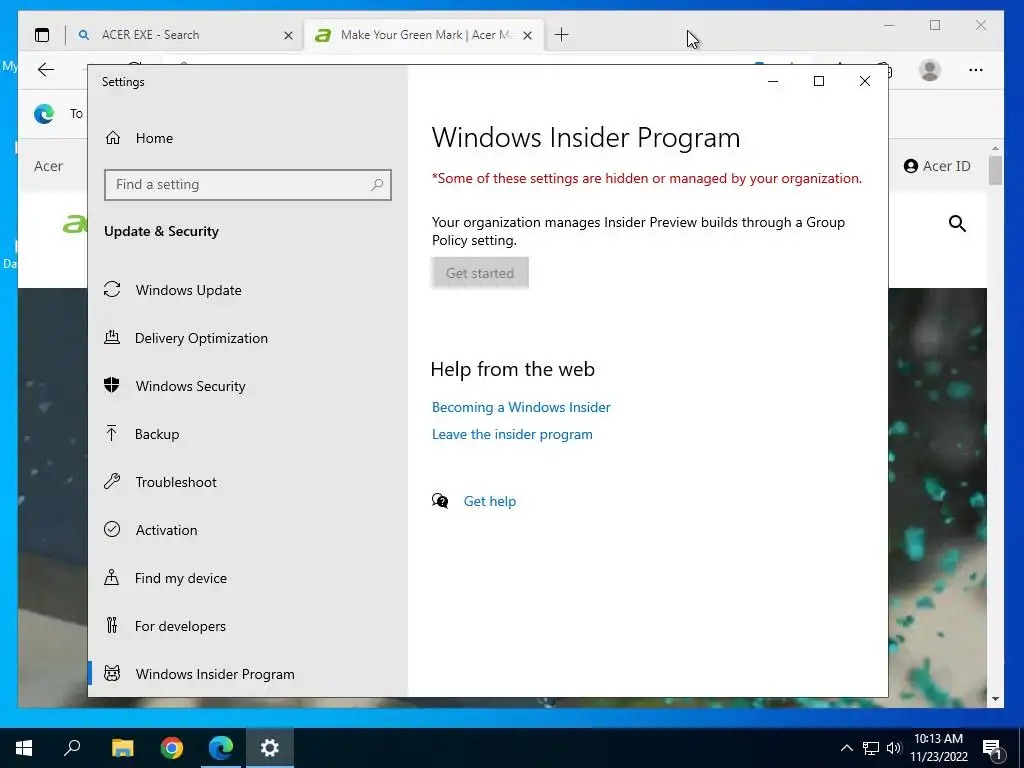Viewport: 1024px width, 768px height.
Task: Open Leave the insider program link
Action: pos(512,434)
